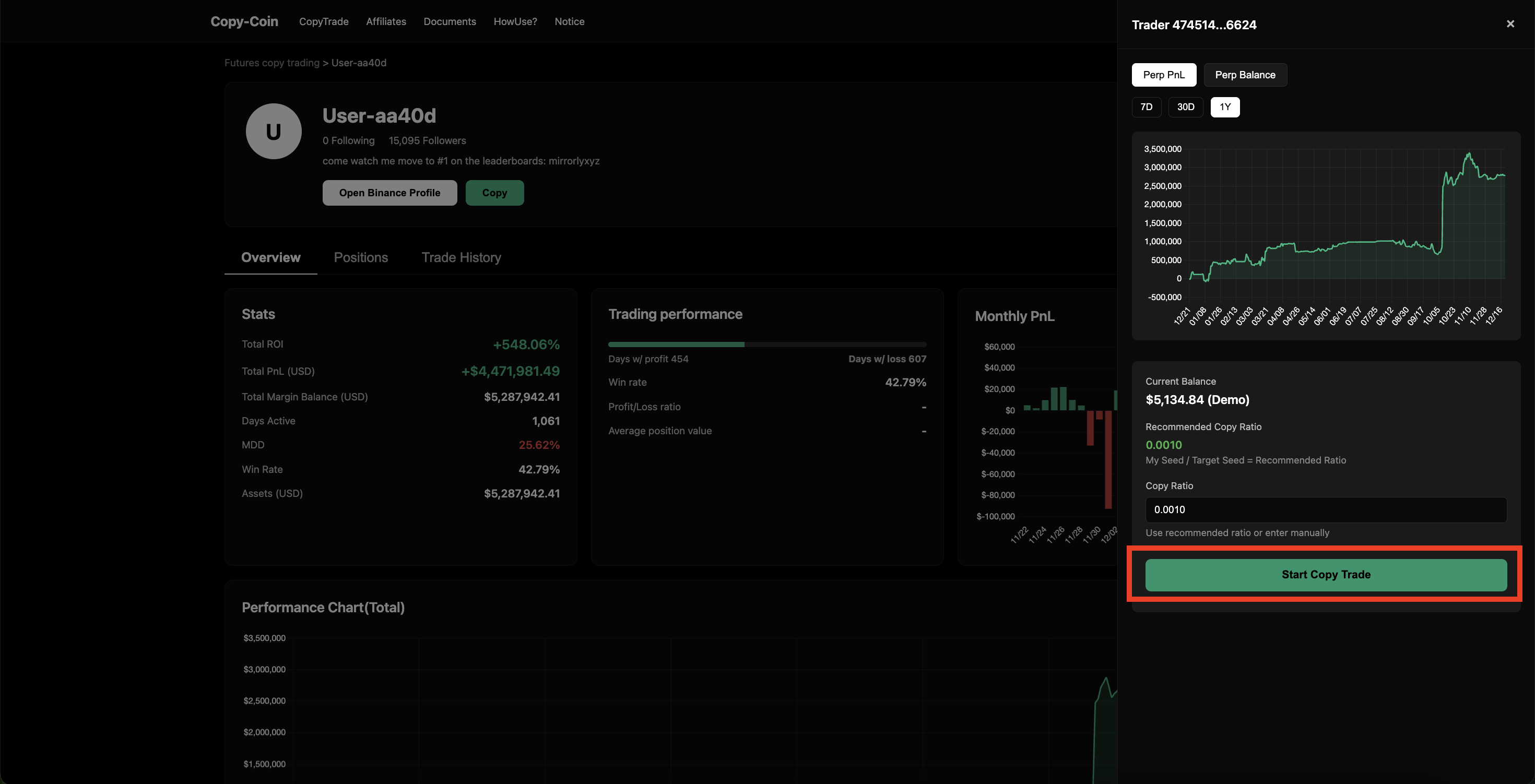Viewport: 1535px width, 784px height.
Task: Click Win rate 42.79% in Trading performance
Action: pyautogui.click(x=905, y=383)
